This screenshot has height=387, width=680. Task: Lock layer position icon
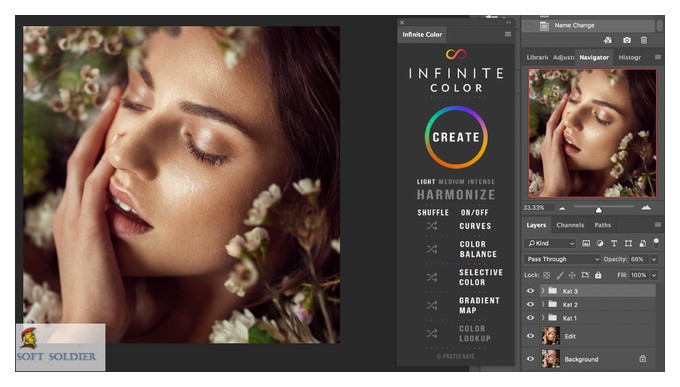point(572,275)
